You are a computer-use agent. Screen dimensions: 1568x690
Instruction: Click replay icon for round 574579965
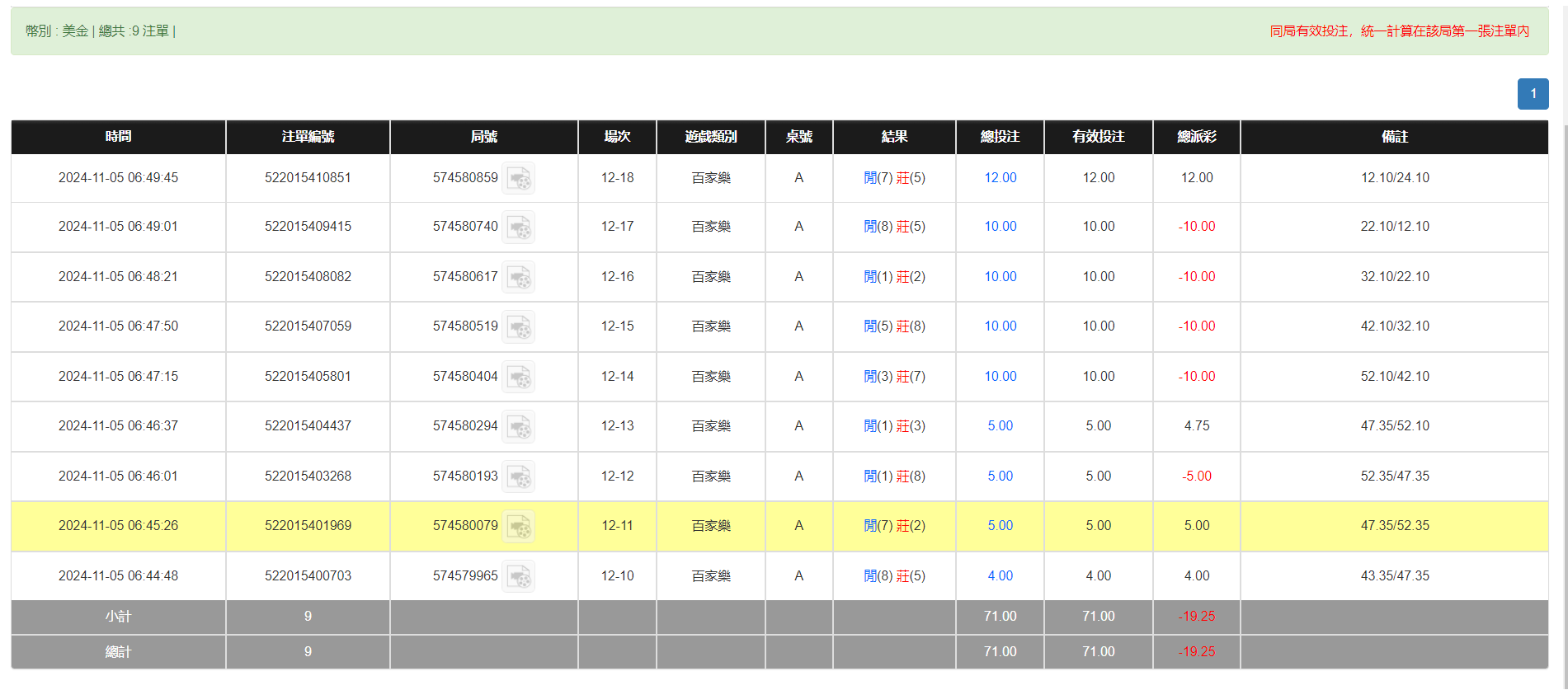(519, 576)
